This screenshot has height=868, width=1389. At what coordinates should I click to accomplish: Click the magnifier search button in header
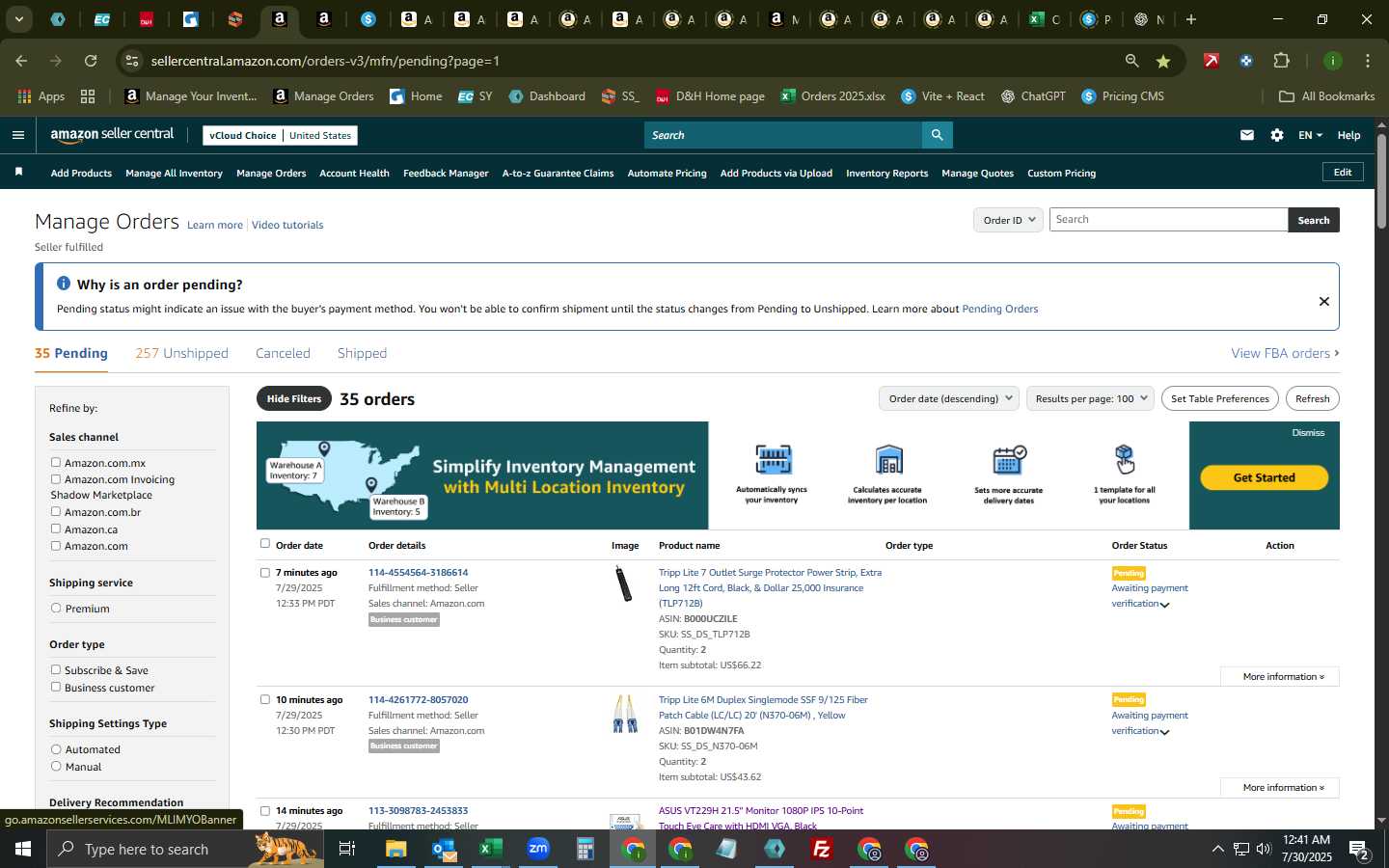pos(937,135)
